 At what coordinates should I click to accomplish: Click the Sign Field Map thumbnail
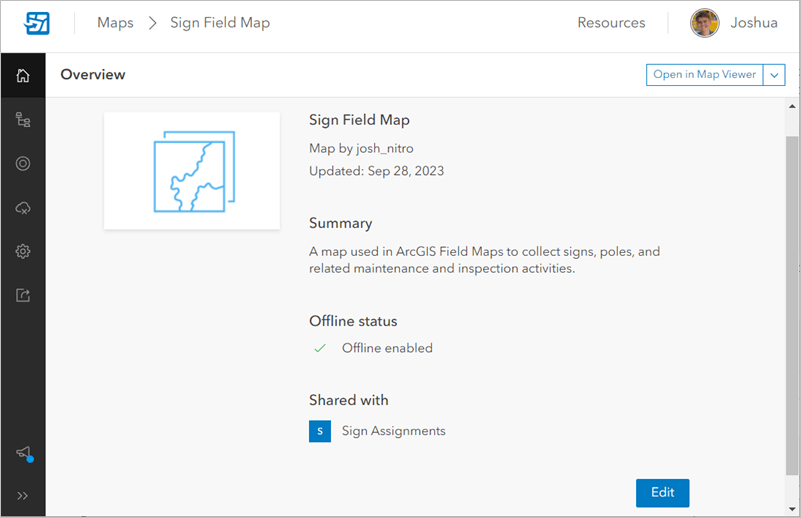click(x=192, y=171)
